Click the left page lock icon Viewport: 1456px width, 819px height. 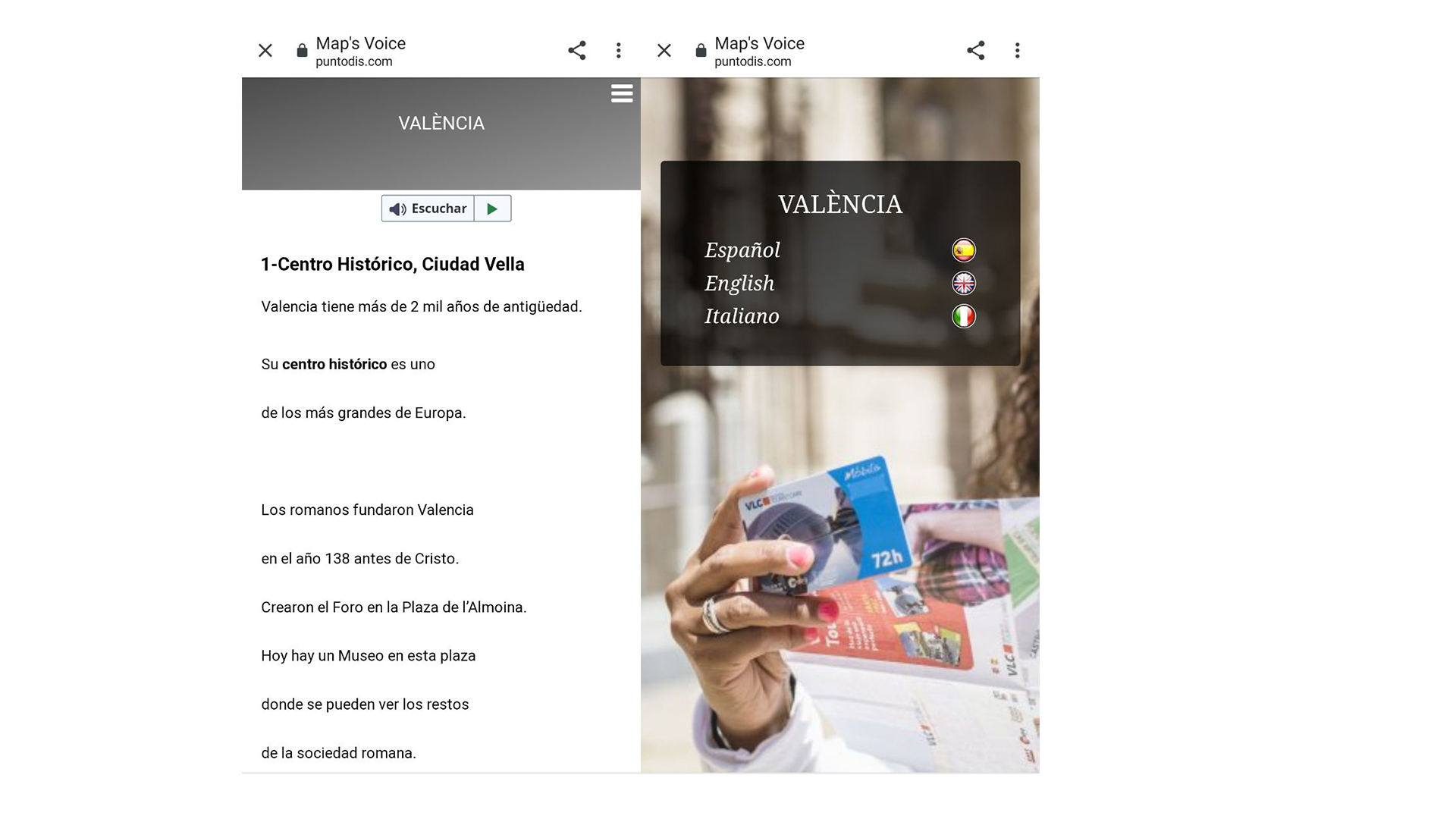[302, 51]
